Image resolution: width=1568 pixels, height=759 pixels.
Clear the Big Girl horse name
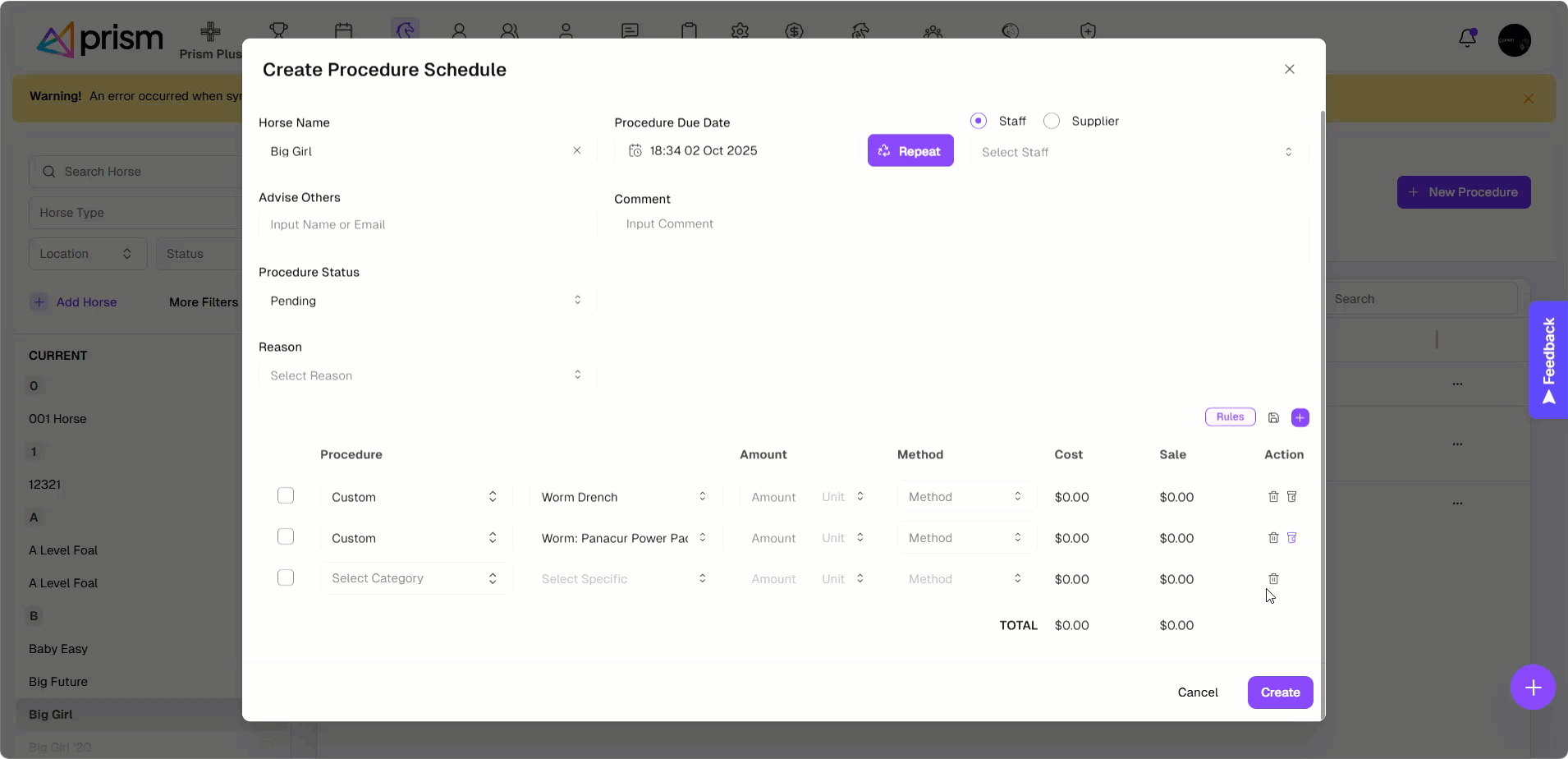point(577,151)
